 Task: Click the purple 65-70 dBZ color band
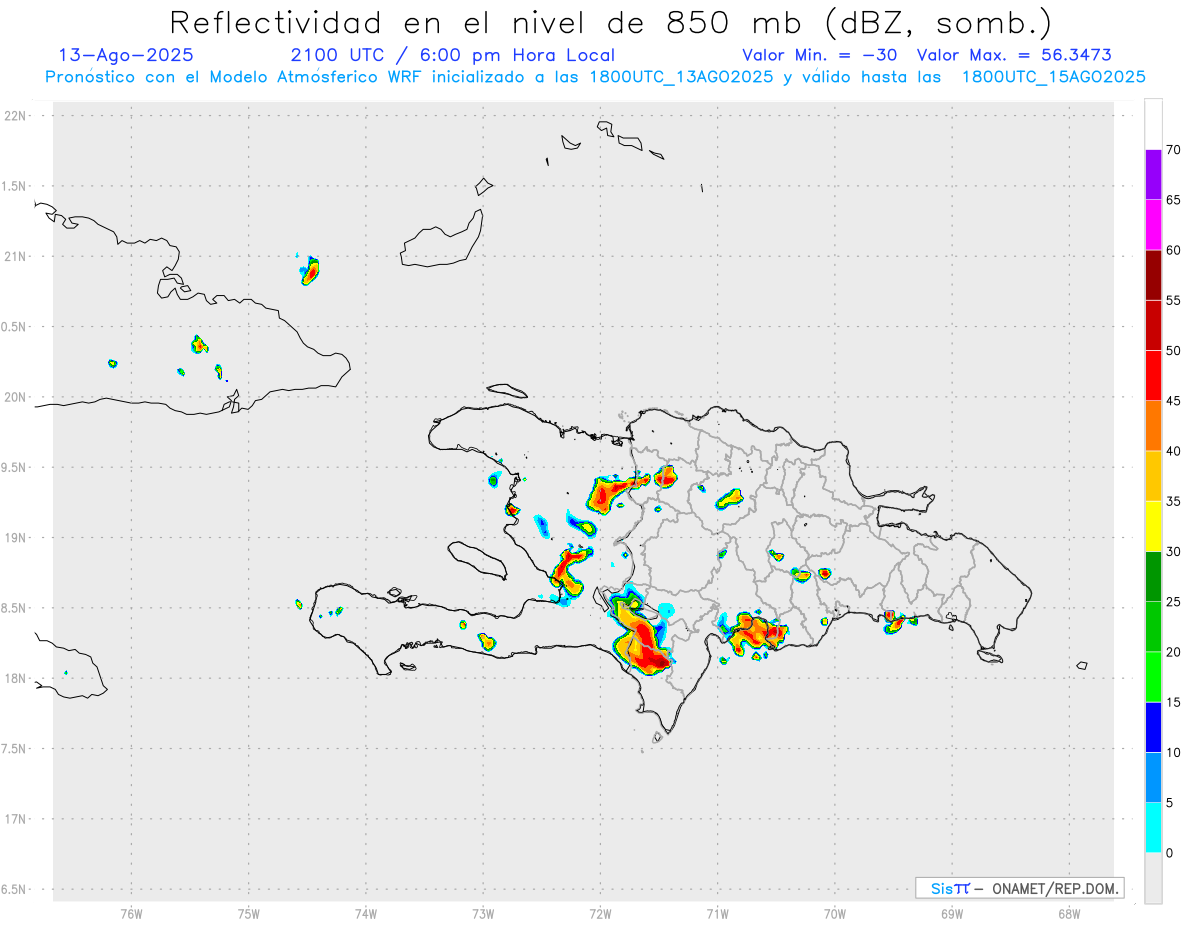(x=1153, y=175)
